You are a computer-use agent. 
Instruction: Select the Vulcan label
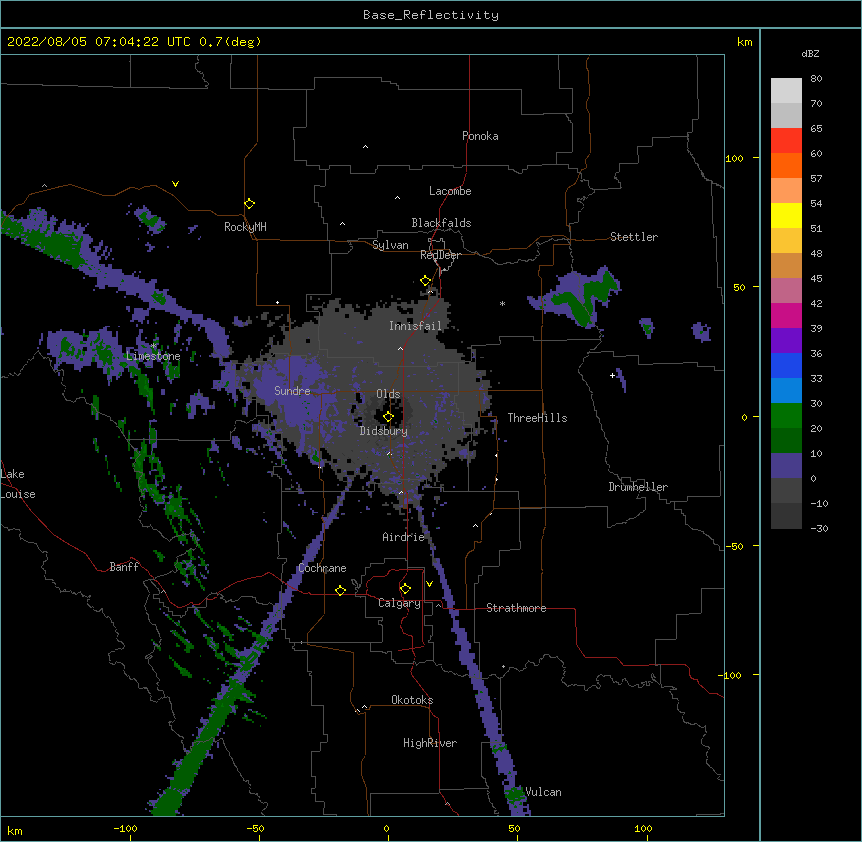pos(543,792)
